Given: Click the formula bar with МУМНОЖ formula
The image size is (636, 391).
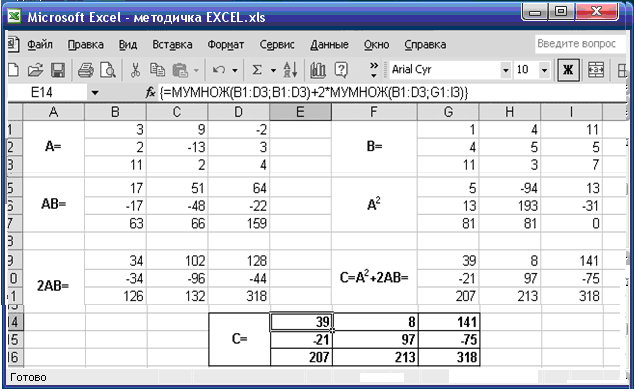Looking at the screenshot, I should point(391,93).
